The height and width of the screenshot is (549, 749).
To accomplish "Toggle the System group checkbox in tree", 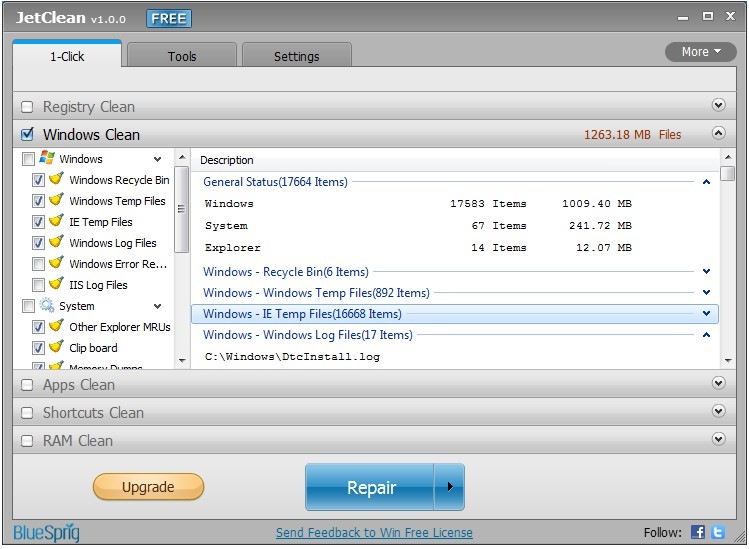I will pos(29,306).
